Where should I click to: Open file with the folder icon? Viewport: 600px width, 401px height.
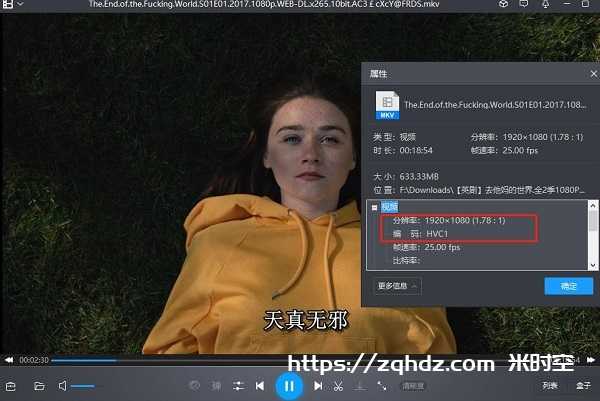pyautogui.click(x=39, y=386)
